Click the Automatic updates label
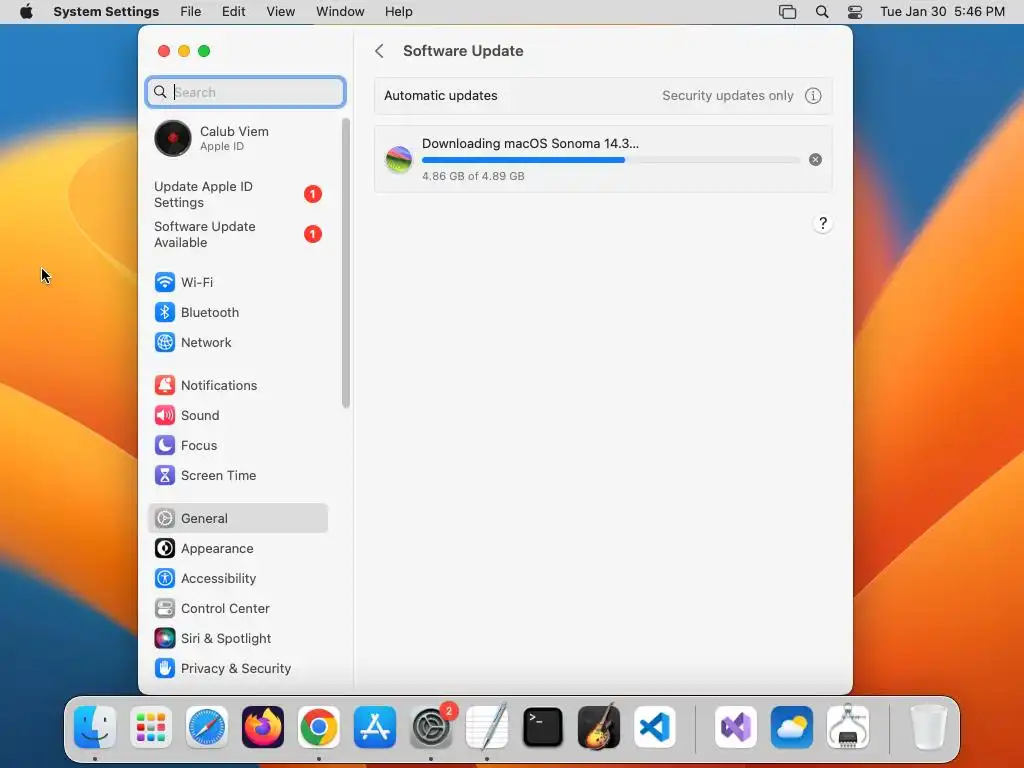 (441, 96)
